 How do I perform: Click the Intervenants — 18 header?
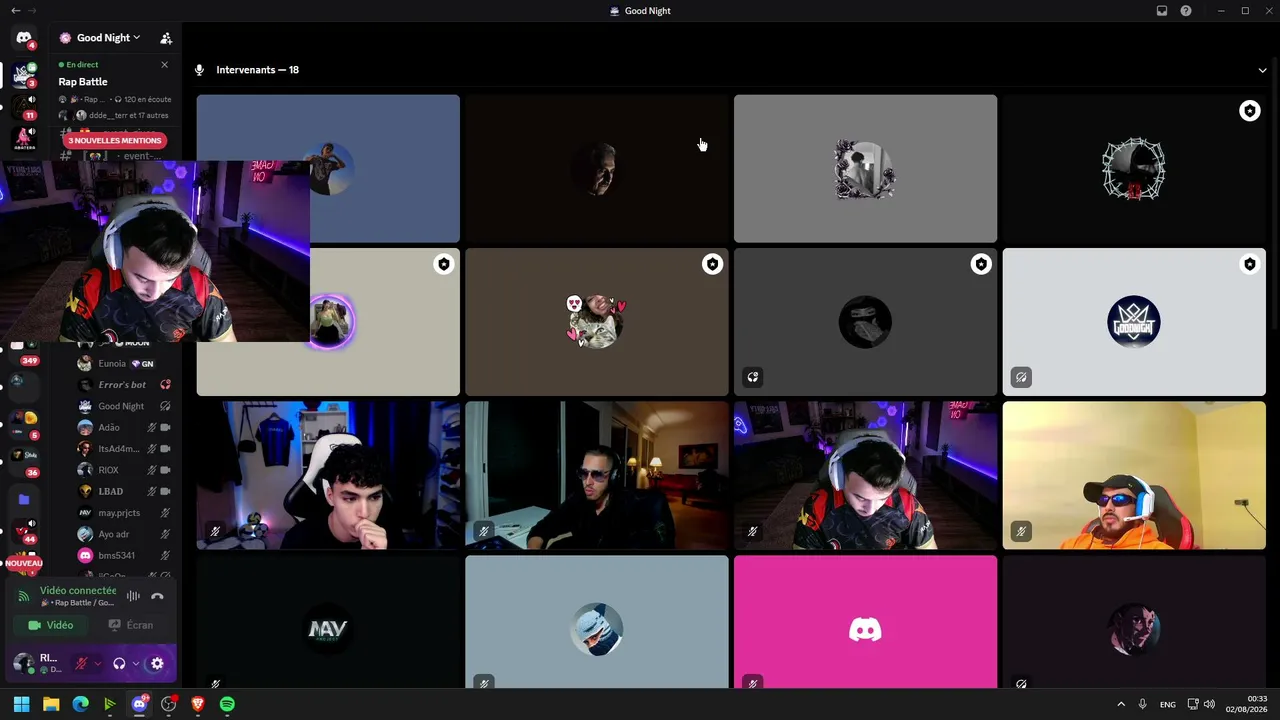click(257, 70)
